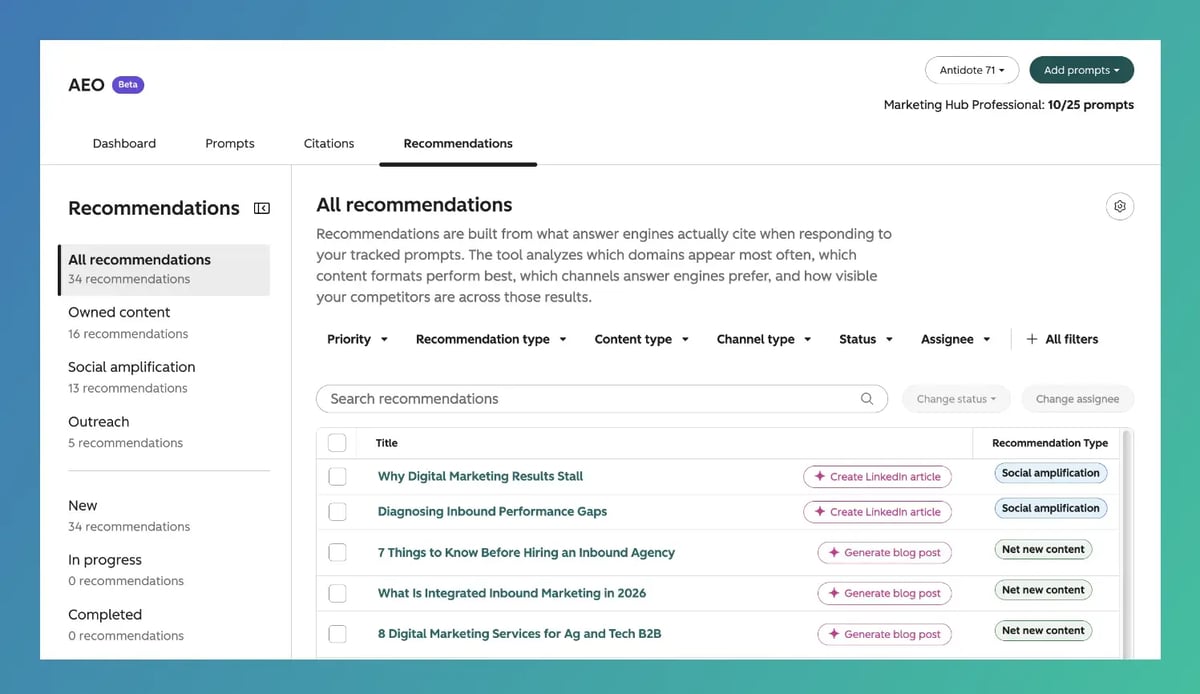This screenshot has height=694, width=1200.
Task: Switch to the Citations tab
Action: click(329, 143)
